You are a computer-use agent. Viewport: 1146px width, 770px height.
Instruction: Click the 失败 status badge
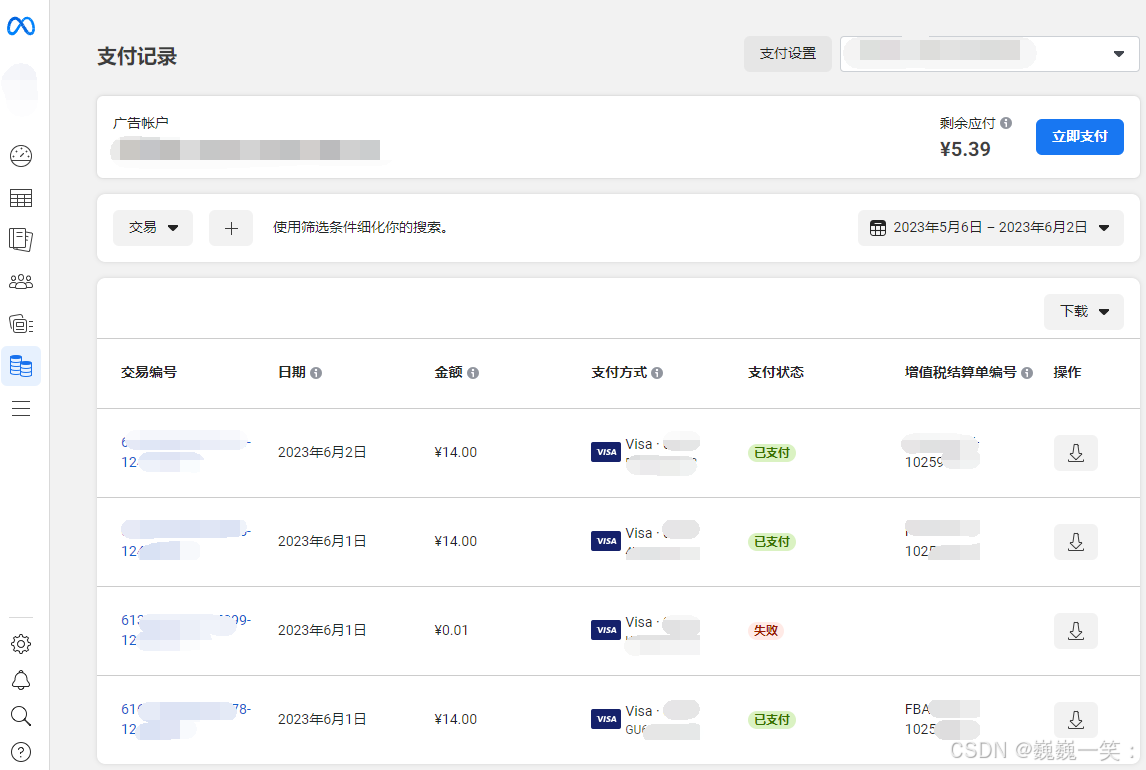point(766,630)
